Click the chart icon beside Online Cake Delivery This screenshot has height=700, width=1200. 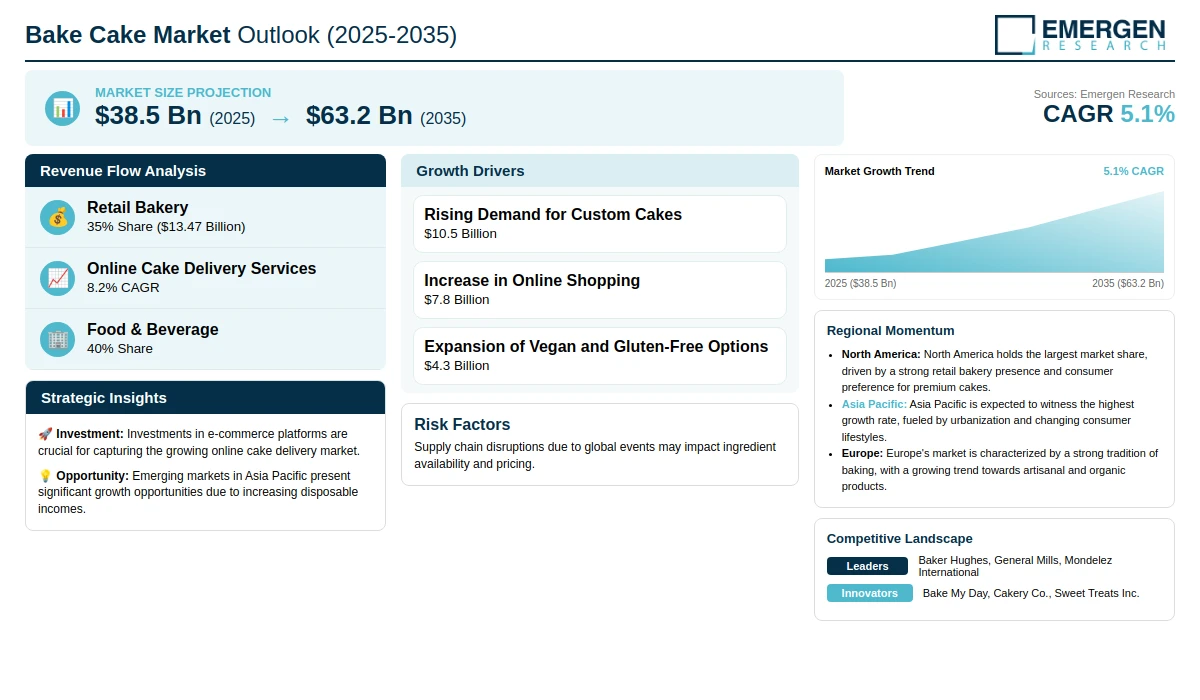(x=58, y=278)
